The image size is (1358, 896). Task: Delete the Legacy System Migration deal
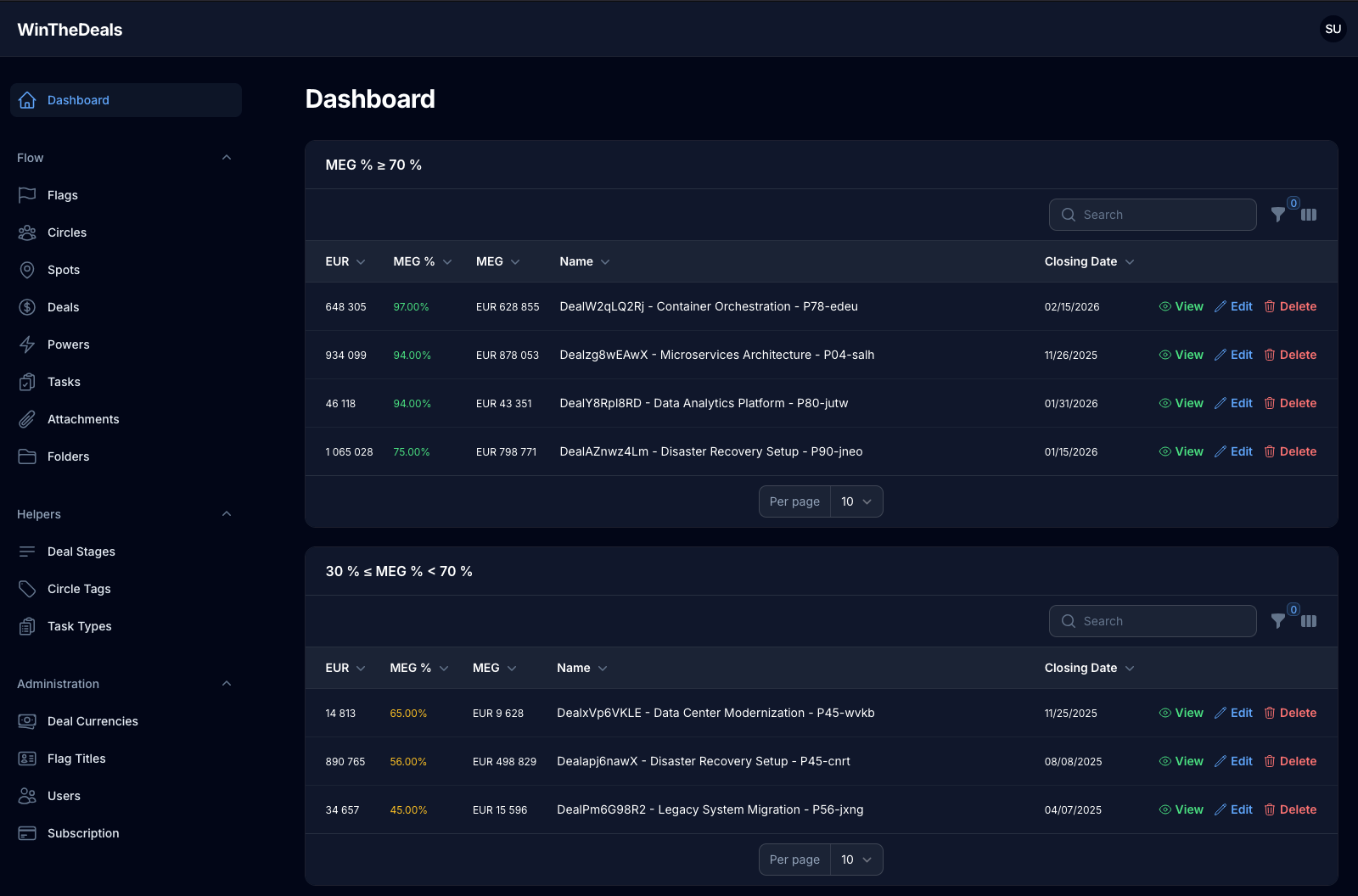(1290, 809)
